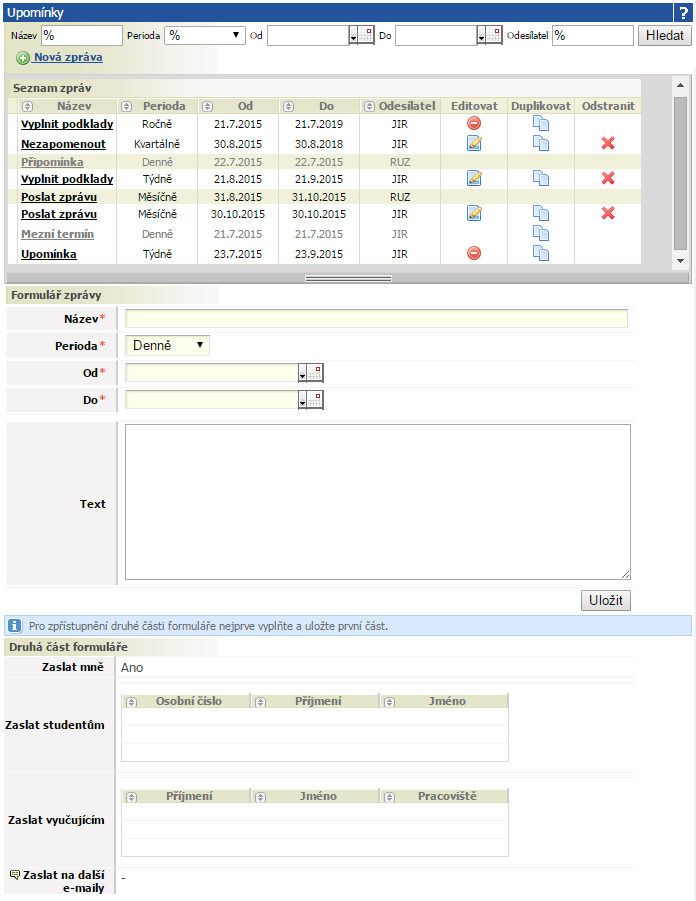Open date dropdown arrow in filter Do field
The width and height of the screenshot is (696, 901).
click(x=481, y=38)
